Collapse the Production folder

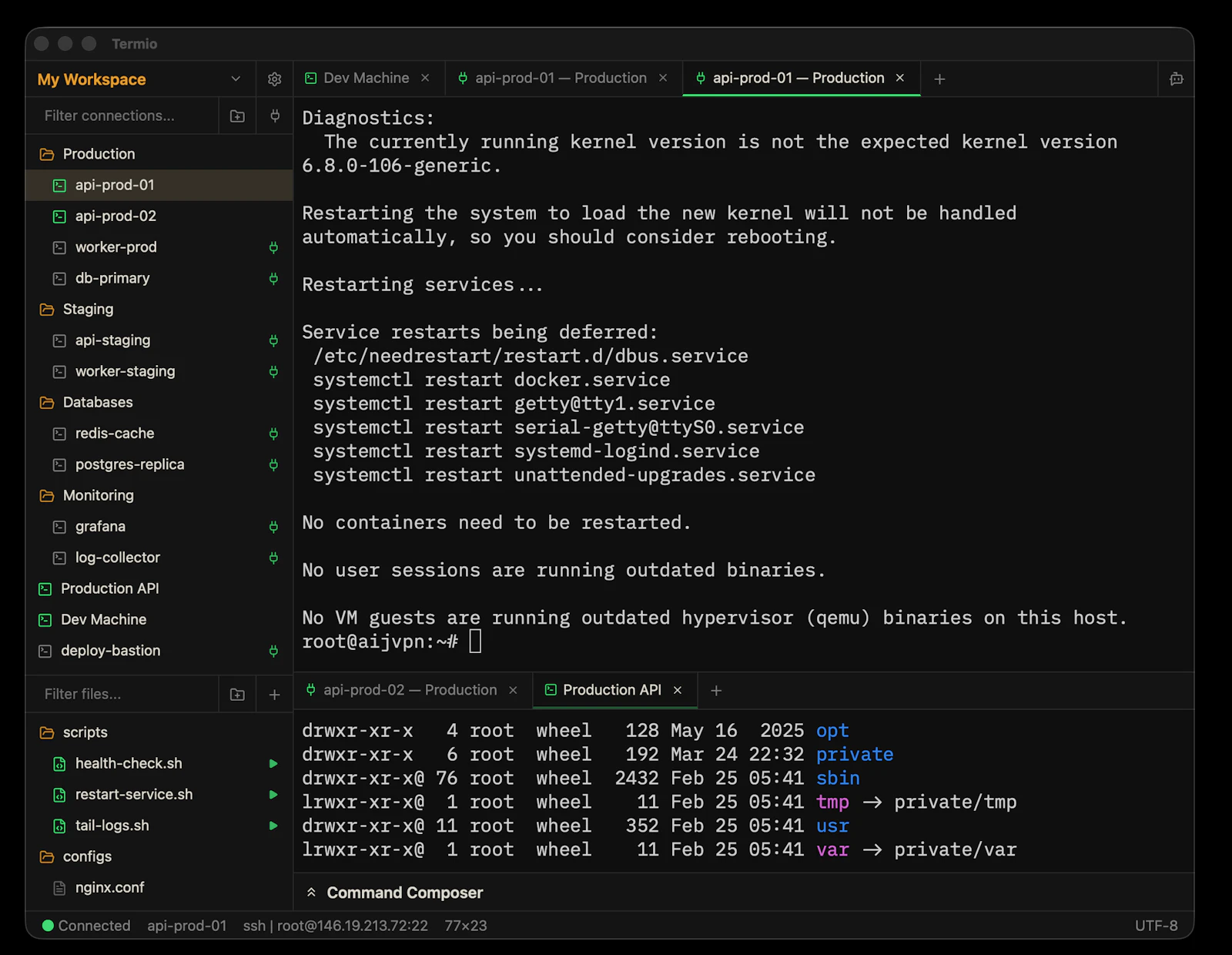click(159, 154)
